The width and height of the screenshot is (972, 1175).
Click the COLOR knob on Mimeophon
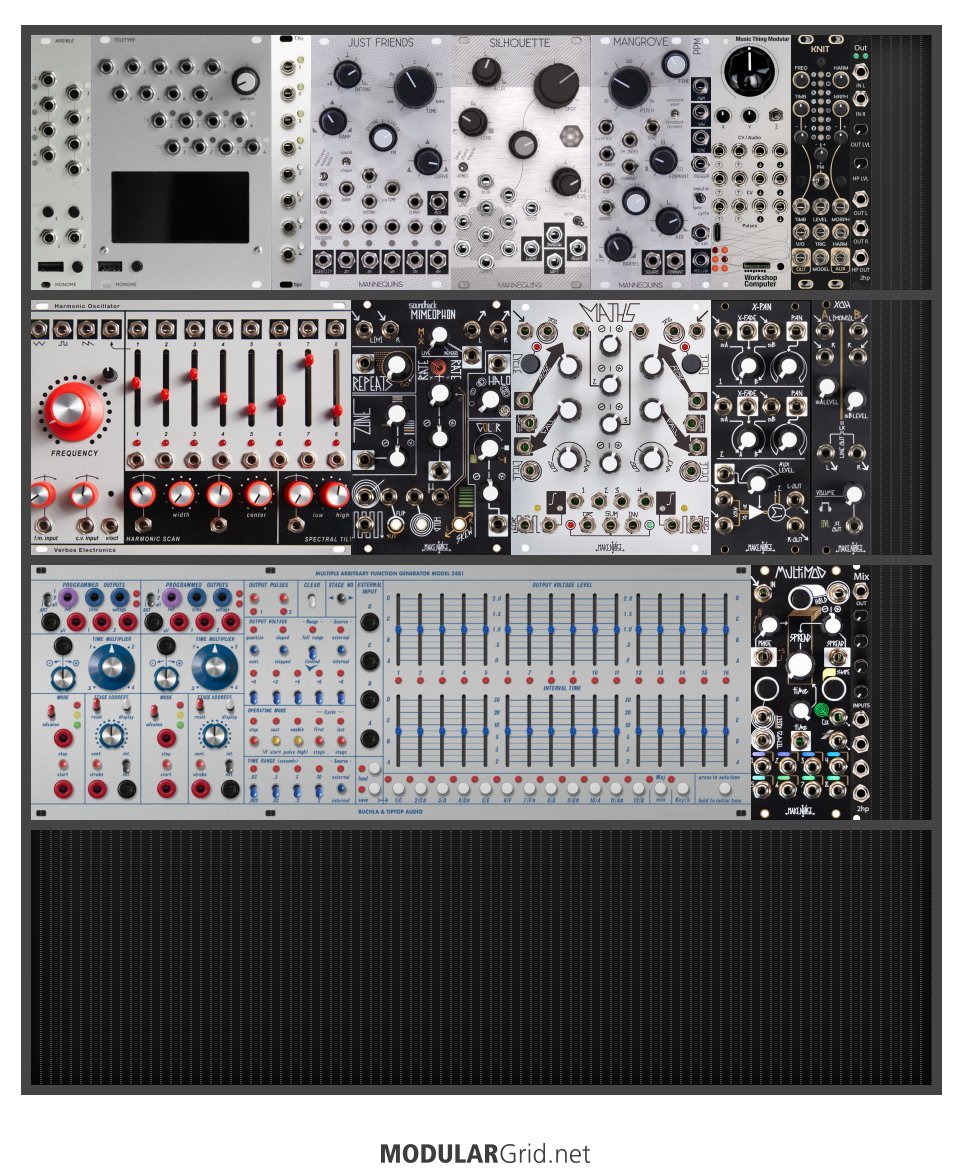tap(489, 449)
